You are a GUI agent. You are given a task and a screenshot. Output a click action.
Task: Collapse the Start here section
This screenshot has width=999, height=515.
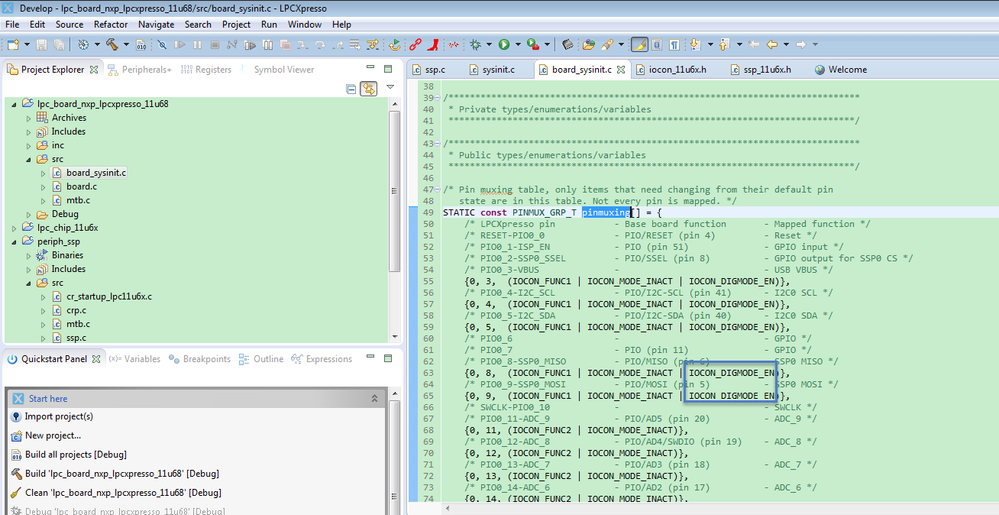[375, 398]
